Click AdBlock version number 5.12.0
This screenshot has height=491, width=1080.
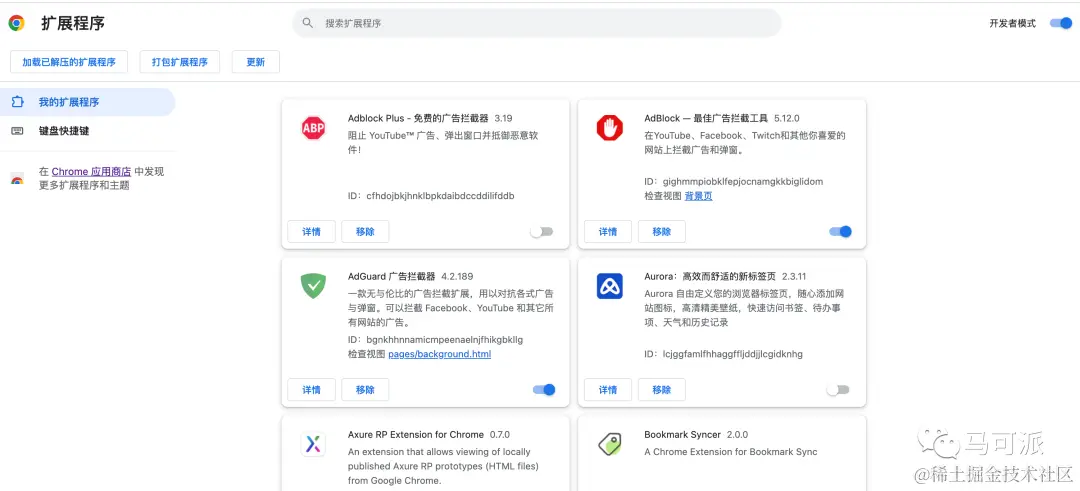tap(787, 118)
